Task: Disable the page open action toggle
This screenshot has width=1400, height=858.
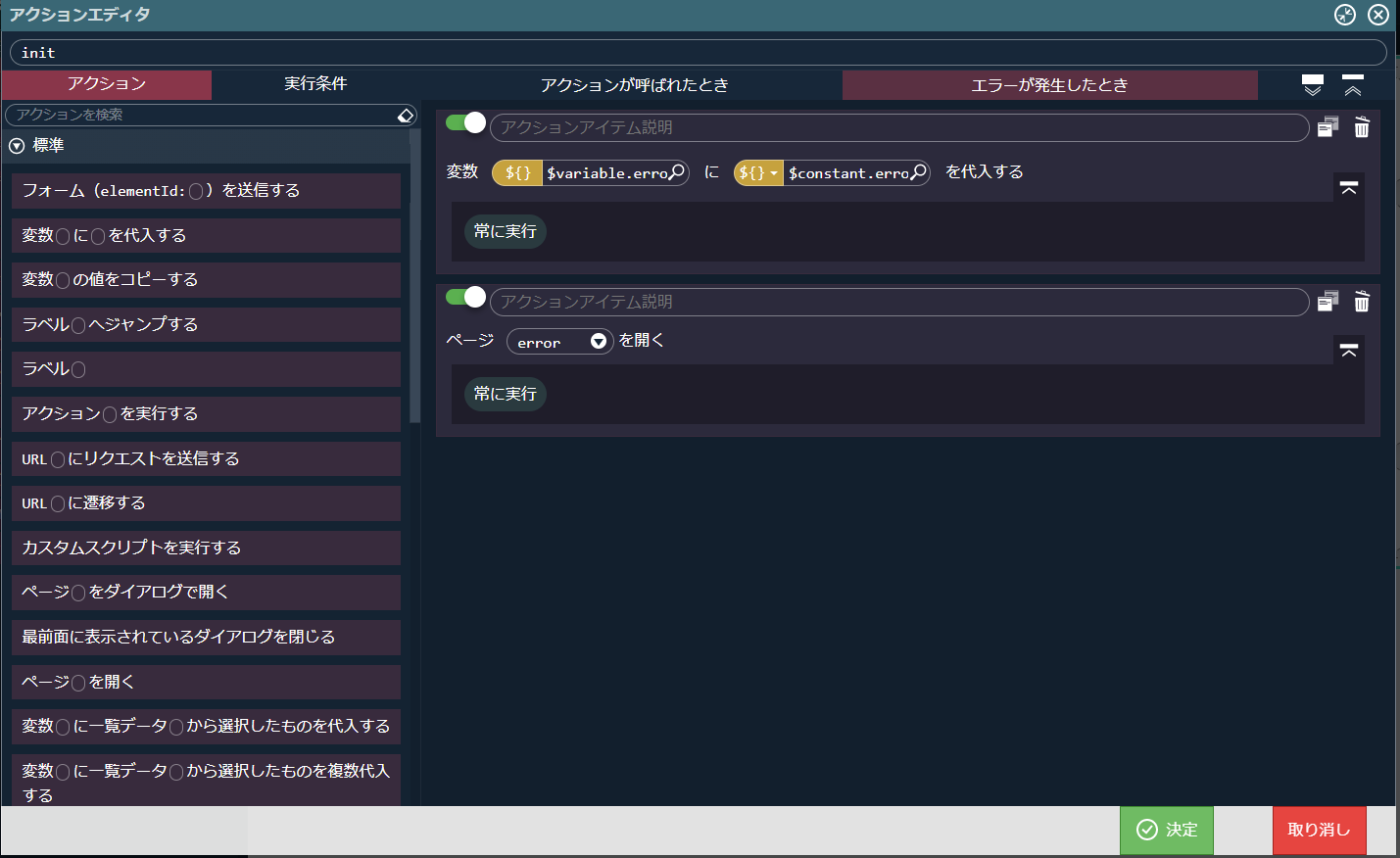Action: click(465, 297)
